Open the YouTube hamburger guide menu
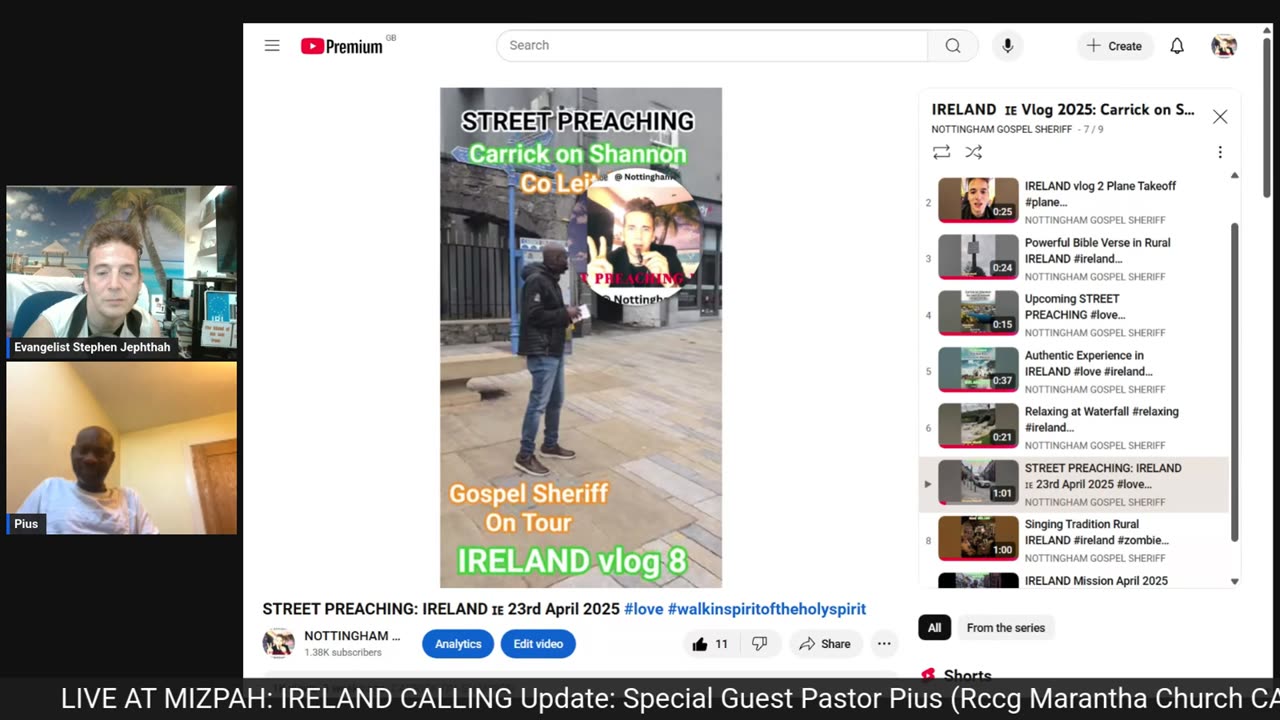The height and width of the screenshot is (720, 1280). pyautogui.click(x=272, y=45)
